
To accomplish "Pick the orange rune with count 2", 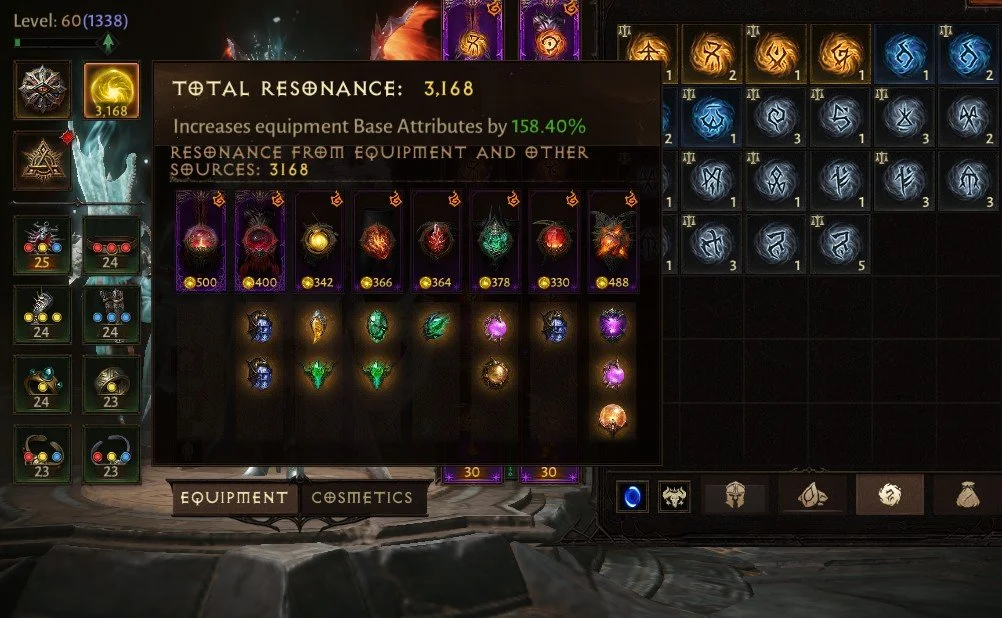I will 712,54.
